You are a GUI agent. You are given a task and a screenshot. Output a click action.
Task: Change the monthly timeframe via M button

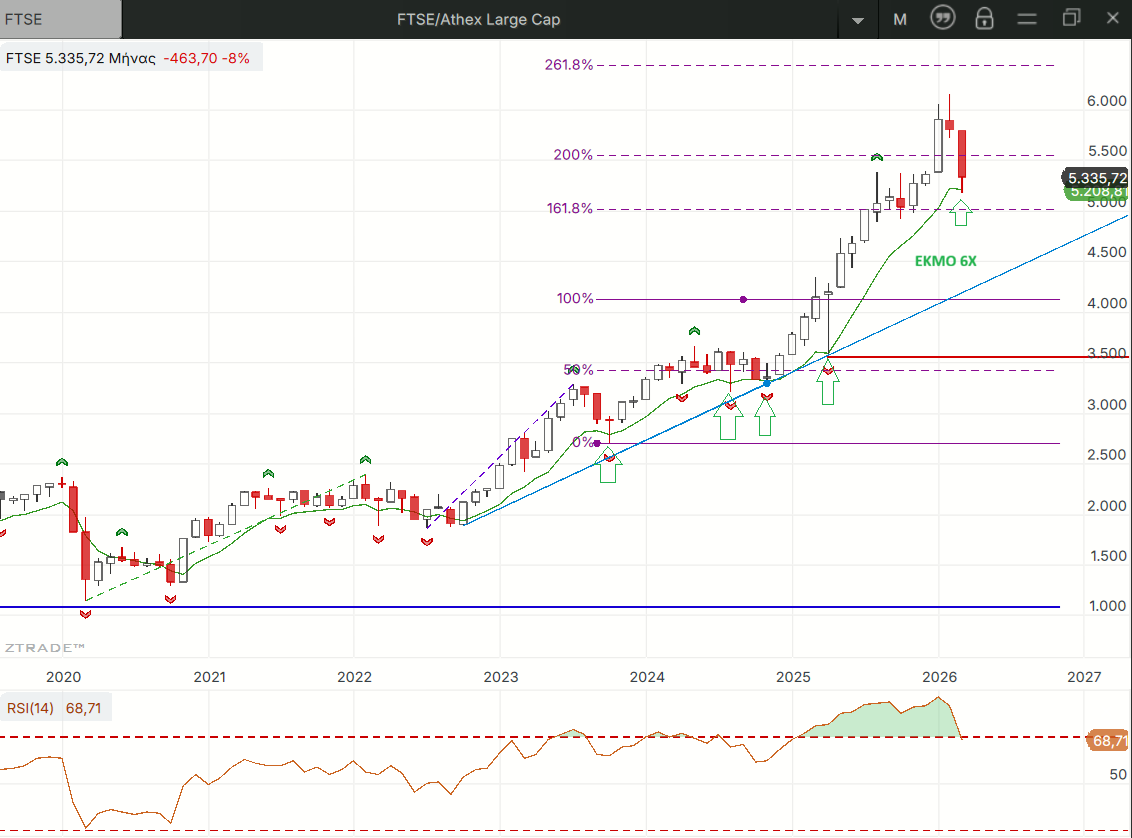900,19
